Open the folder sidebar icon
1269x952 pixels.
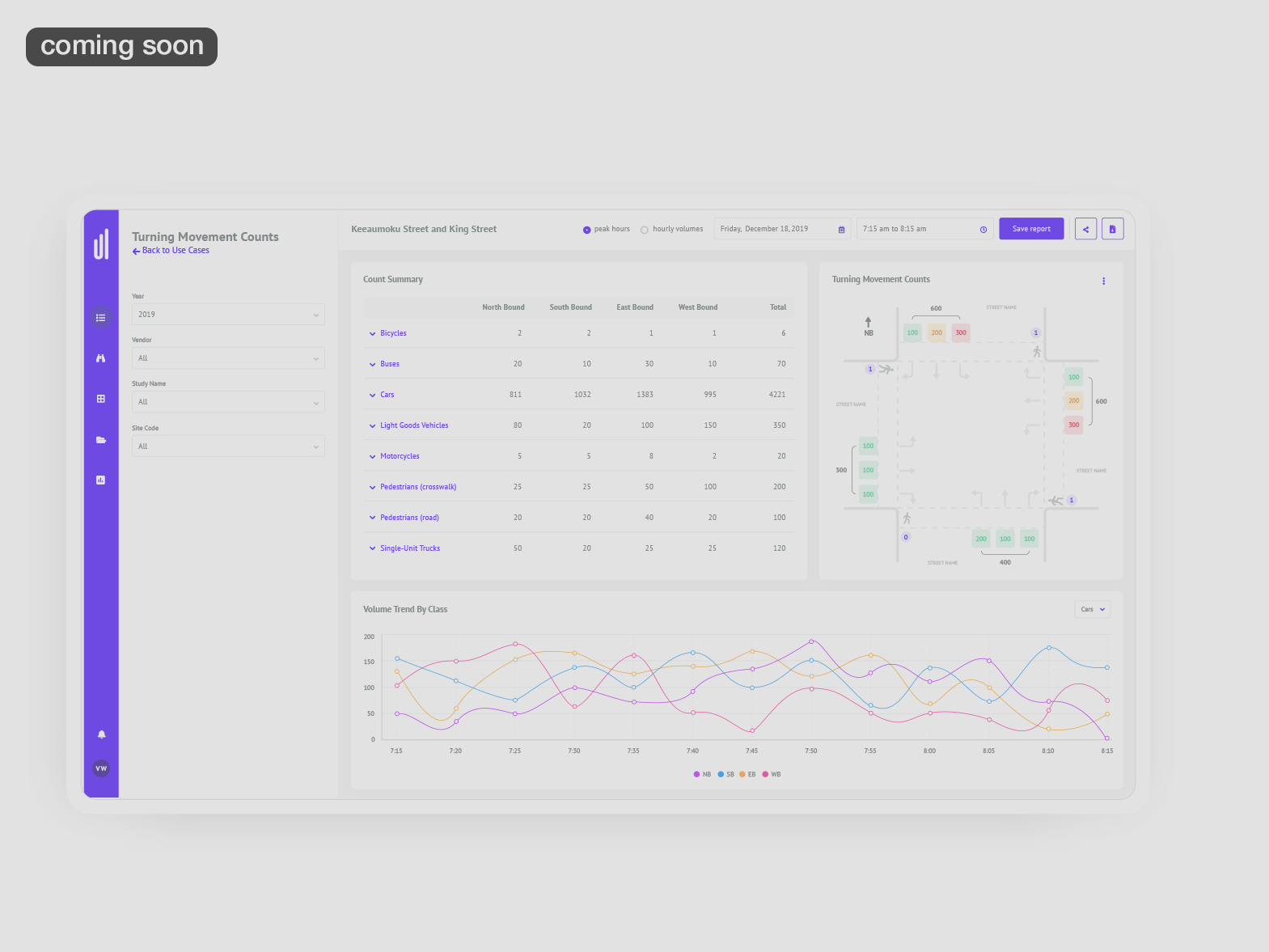pyautogui.click(x=101, y=440)
